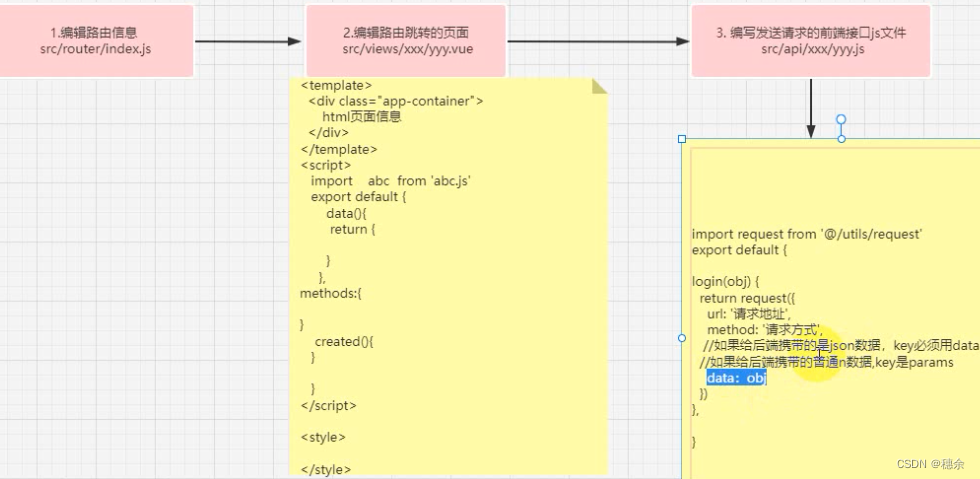
Task: Click the line "url: '请求地址',"
Action: [750, 314]
